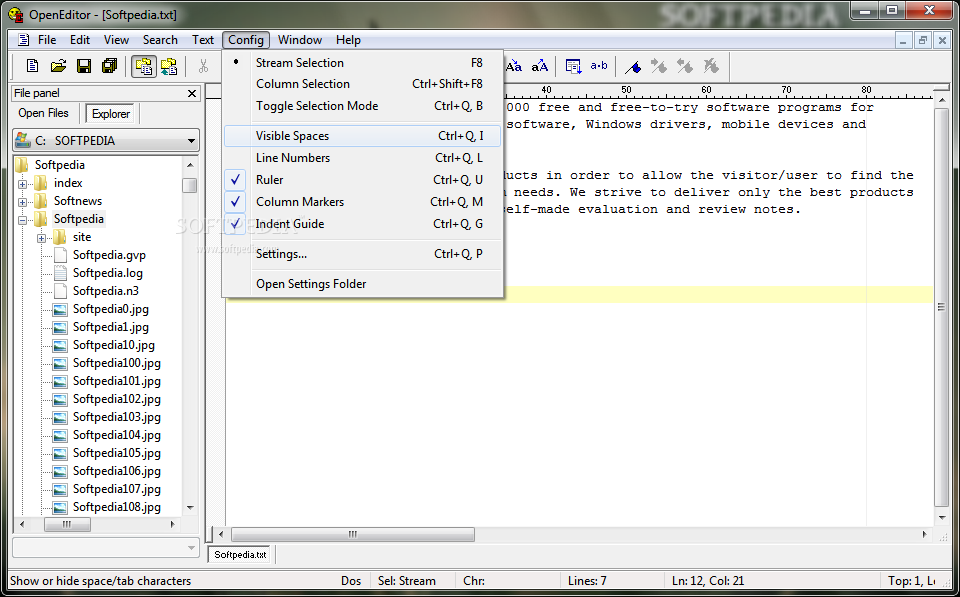This screenshot has width=960, height=597.
Task: Click the Open file folder icon
Action: pos(58,66)
